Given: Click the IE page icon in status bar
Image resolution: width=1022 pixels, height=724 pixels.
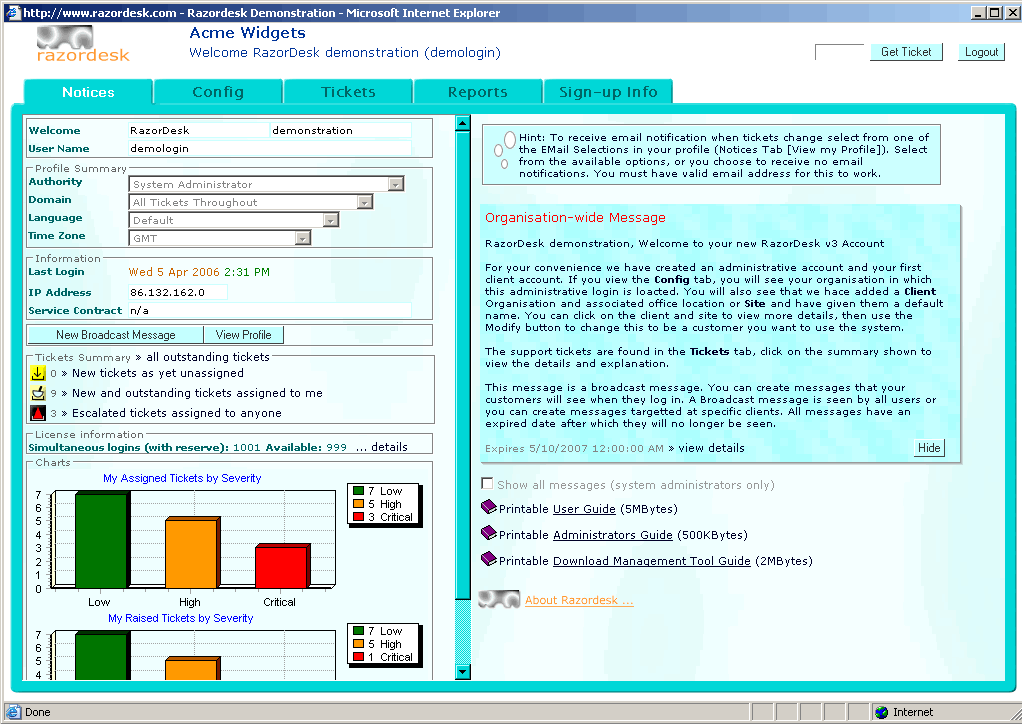Looking at the screenshot, I should point(13,712).
